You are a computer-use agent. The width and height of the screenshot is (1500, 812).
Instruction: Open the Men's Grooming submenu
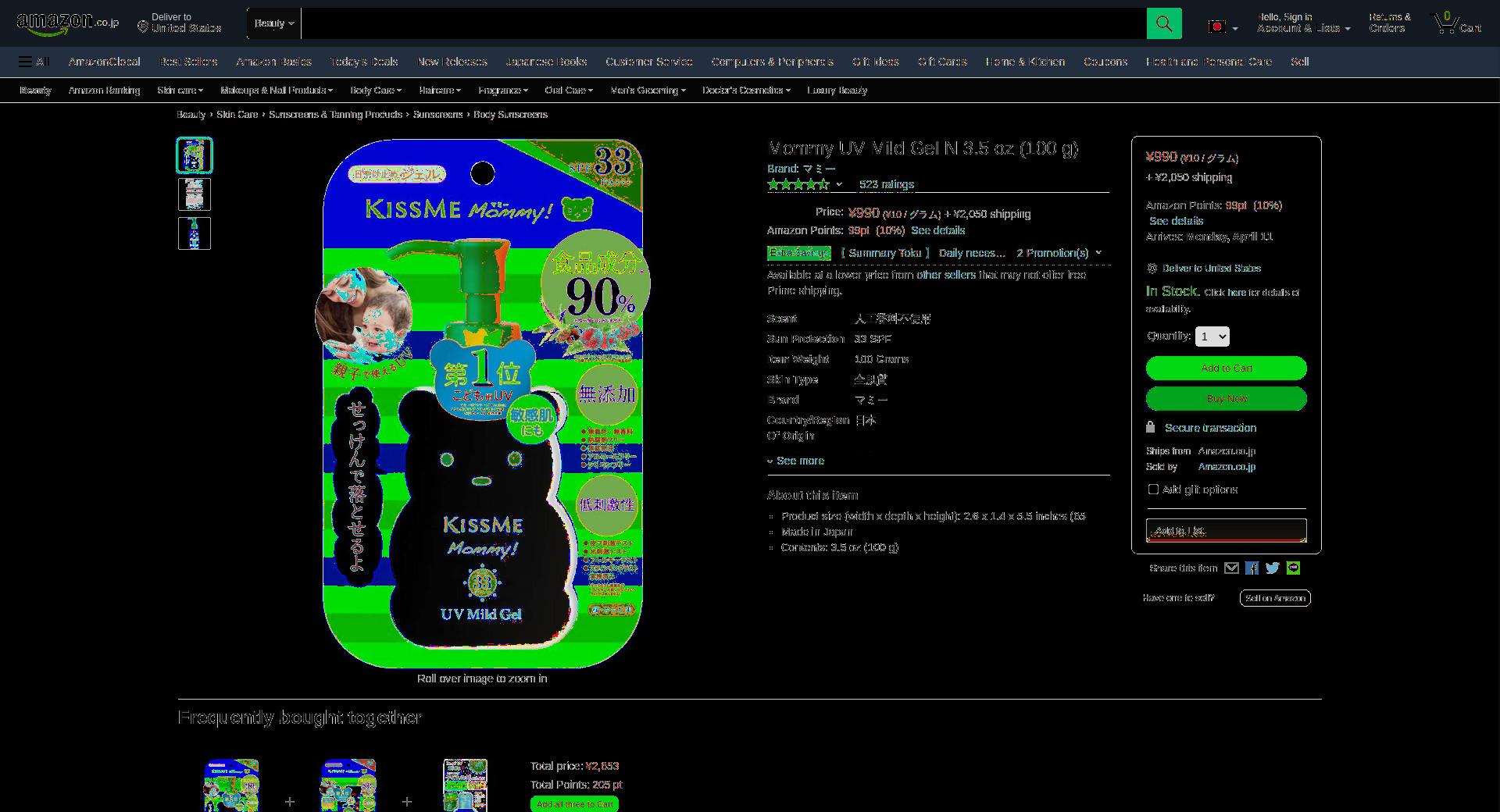pyautogui.click(x=648, y=91)
